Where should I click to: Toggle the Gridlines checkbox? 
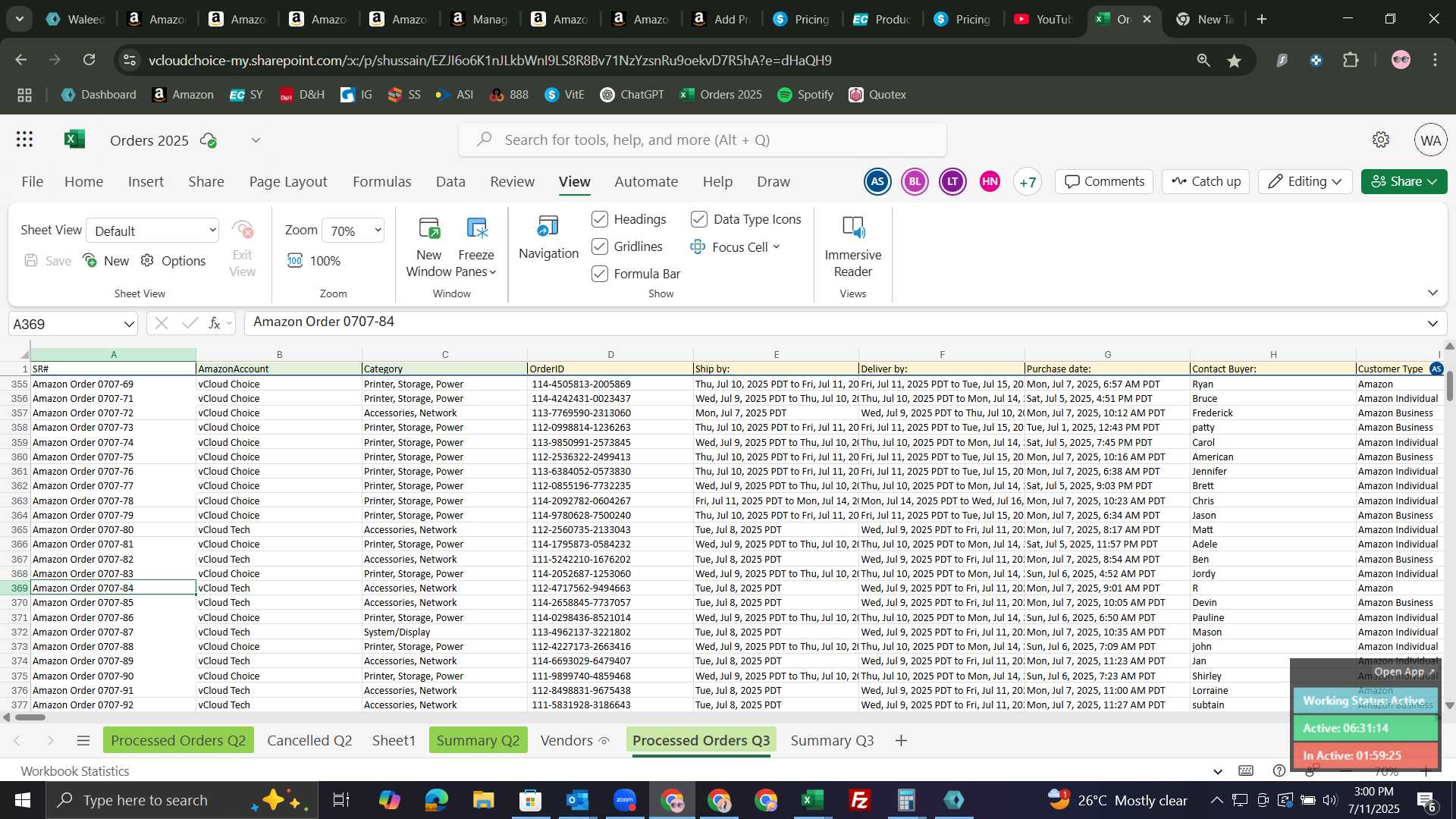pos(600,246)
